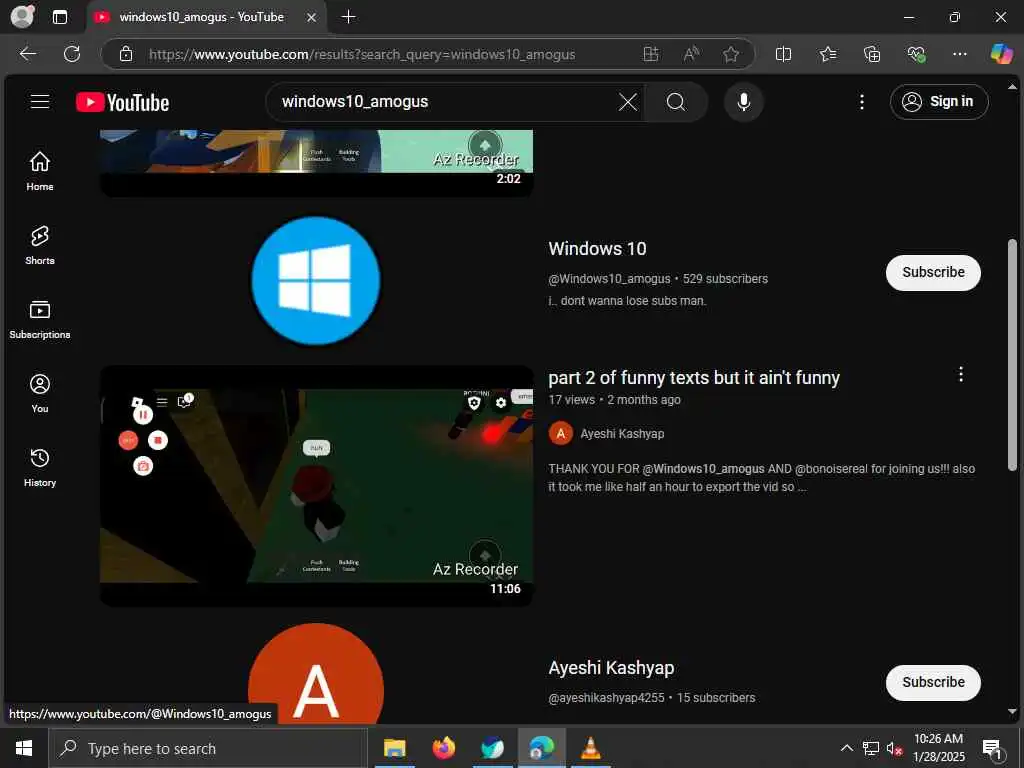1024x768 pixels.
Task: View site information lock icon
Action: (126, 54)
